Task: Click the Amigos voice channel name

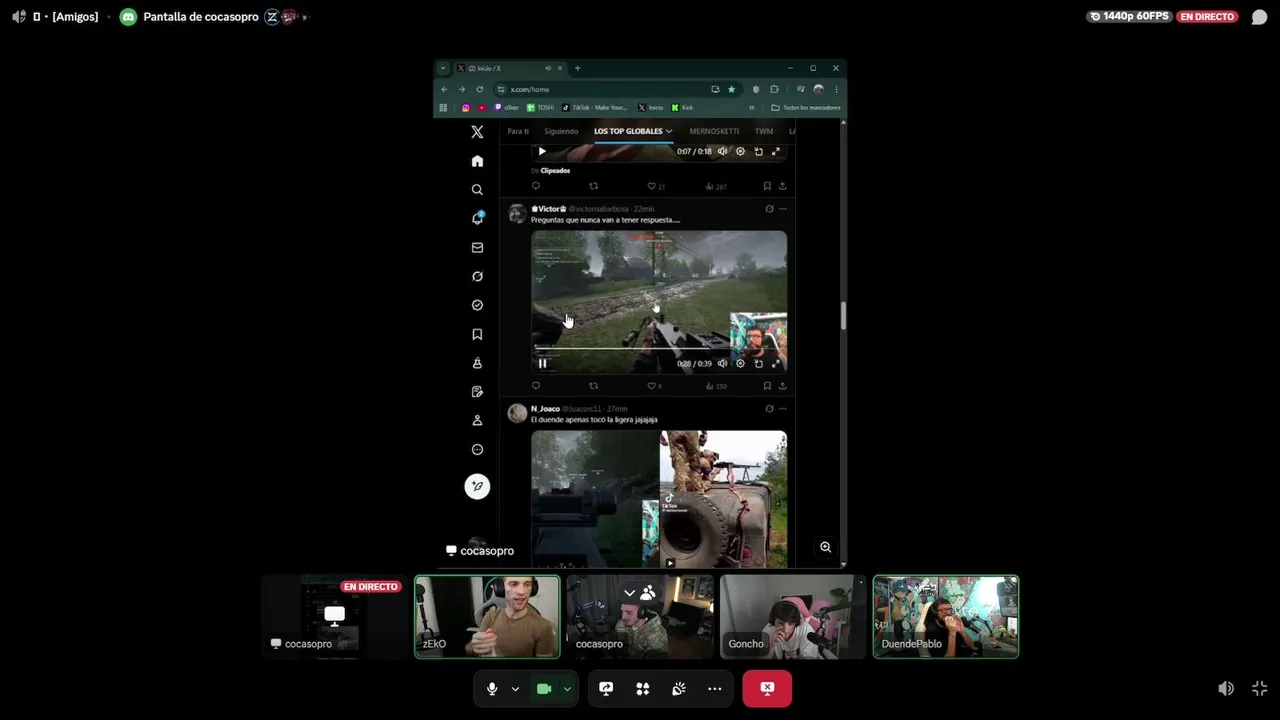Action: click(75, 17)
